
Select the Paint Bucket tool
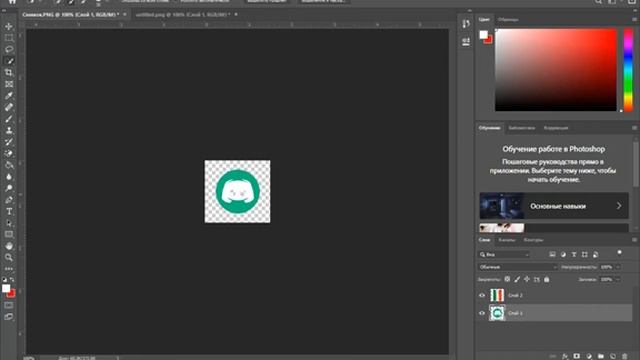click(x=9, y=165)
